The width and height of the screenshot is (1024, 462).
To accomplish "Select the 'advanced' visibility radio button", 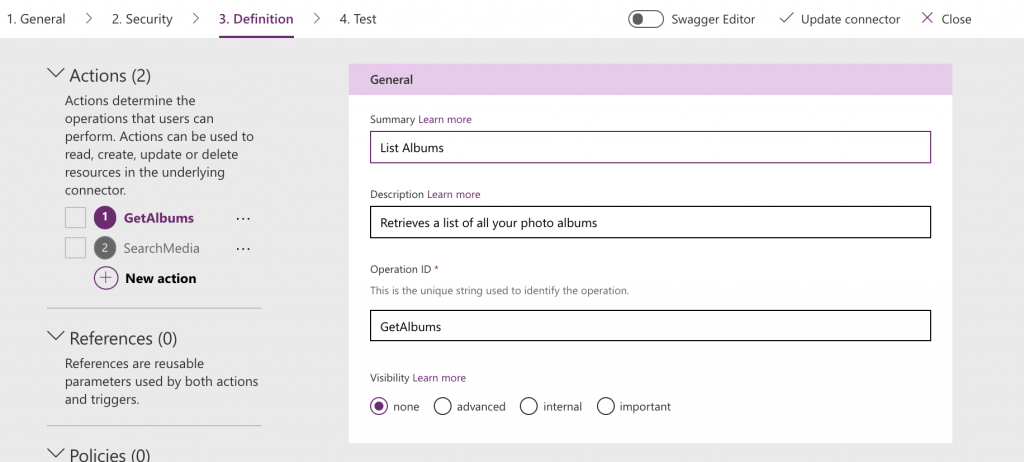I will (x=443, y=406).
